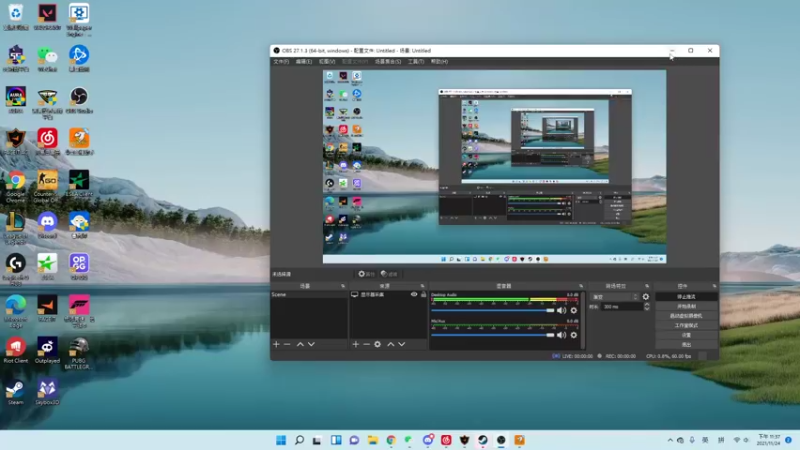Mute the Mic/Aux speaker icon
Screen dimensions: 800x450
click(x=561, y=336)
